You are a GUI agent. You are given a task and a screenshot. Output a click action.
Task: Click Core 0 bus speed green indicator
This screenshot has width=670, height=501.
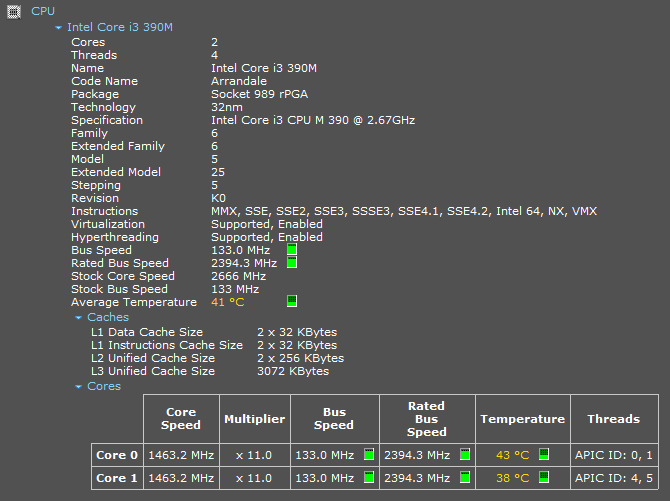click(x=368, y=455)
